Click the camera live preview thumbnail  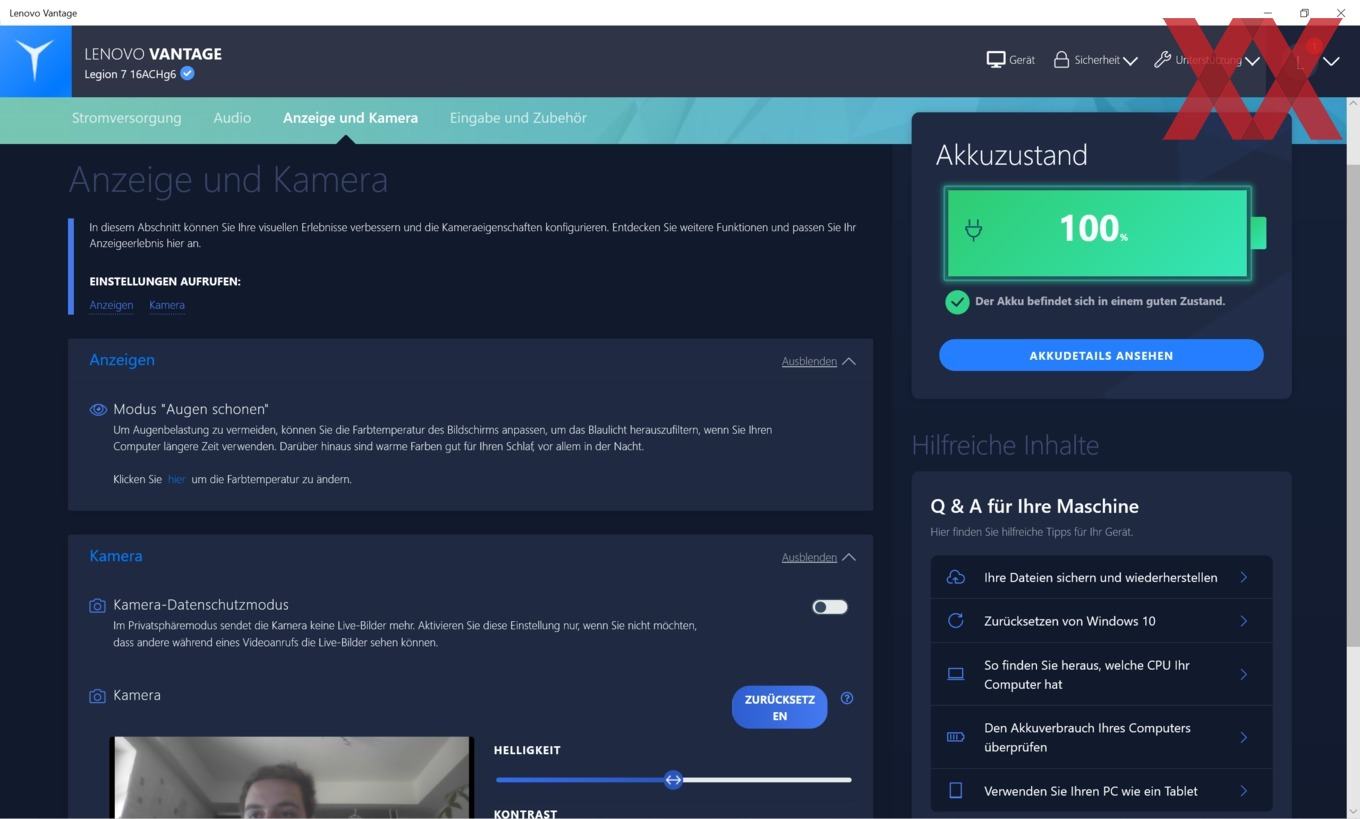point(291,777)
